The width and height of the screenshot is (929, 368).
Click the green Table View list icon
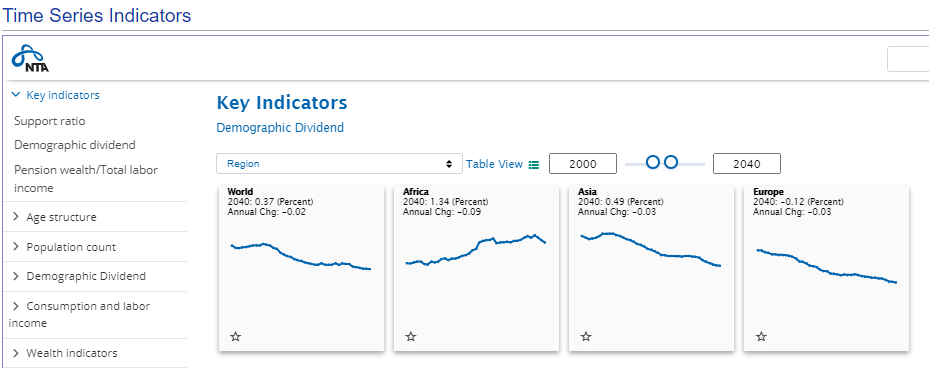click(x=534, y=164)
